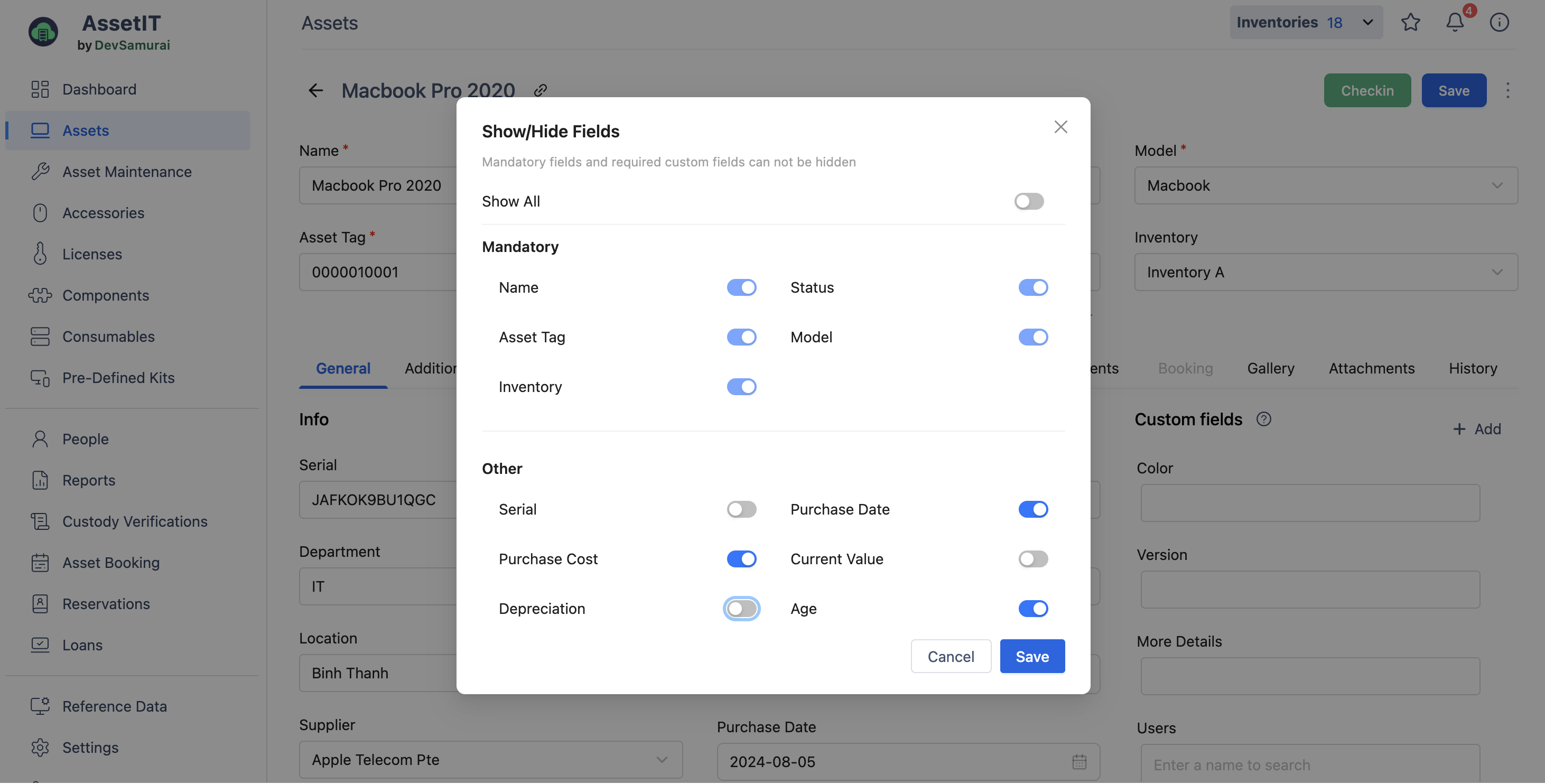Open the Inventory A dropdown
The width and height of the screenshot is (1545, 784).
(x=1325, y=272)
